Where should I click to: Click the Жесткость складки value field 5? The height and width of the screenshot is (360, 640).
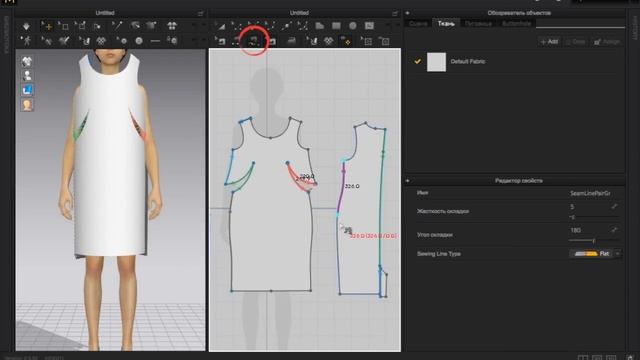point(588,207)
